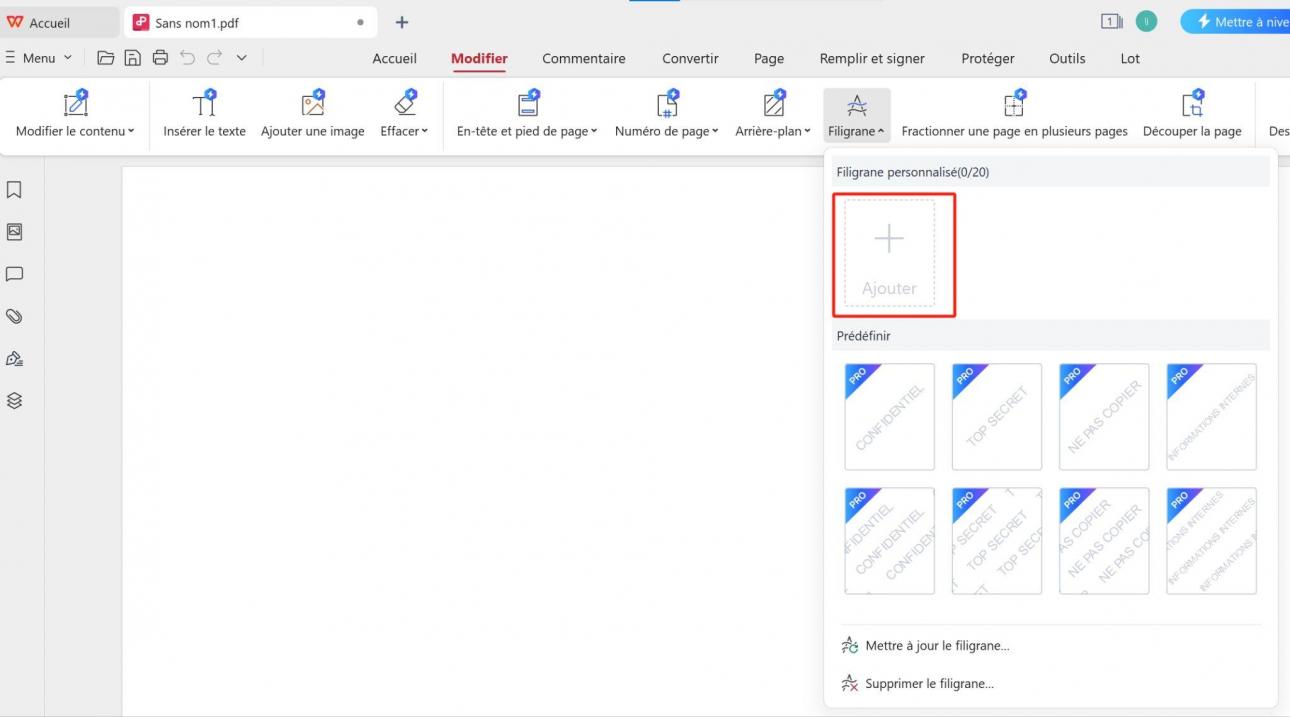Choose tiled INFORMATIONS INTERNES watermark preset
Viewport: 1290px width, 717px height.
[x=1211, y=541]
